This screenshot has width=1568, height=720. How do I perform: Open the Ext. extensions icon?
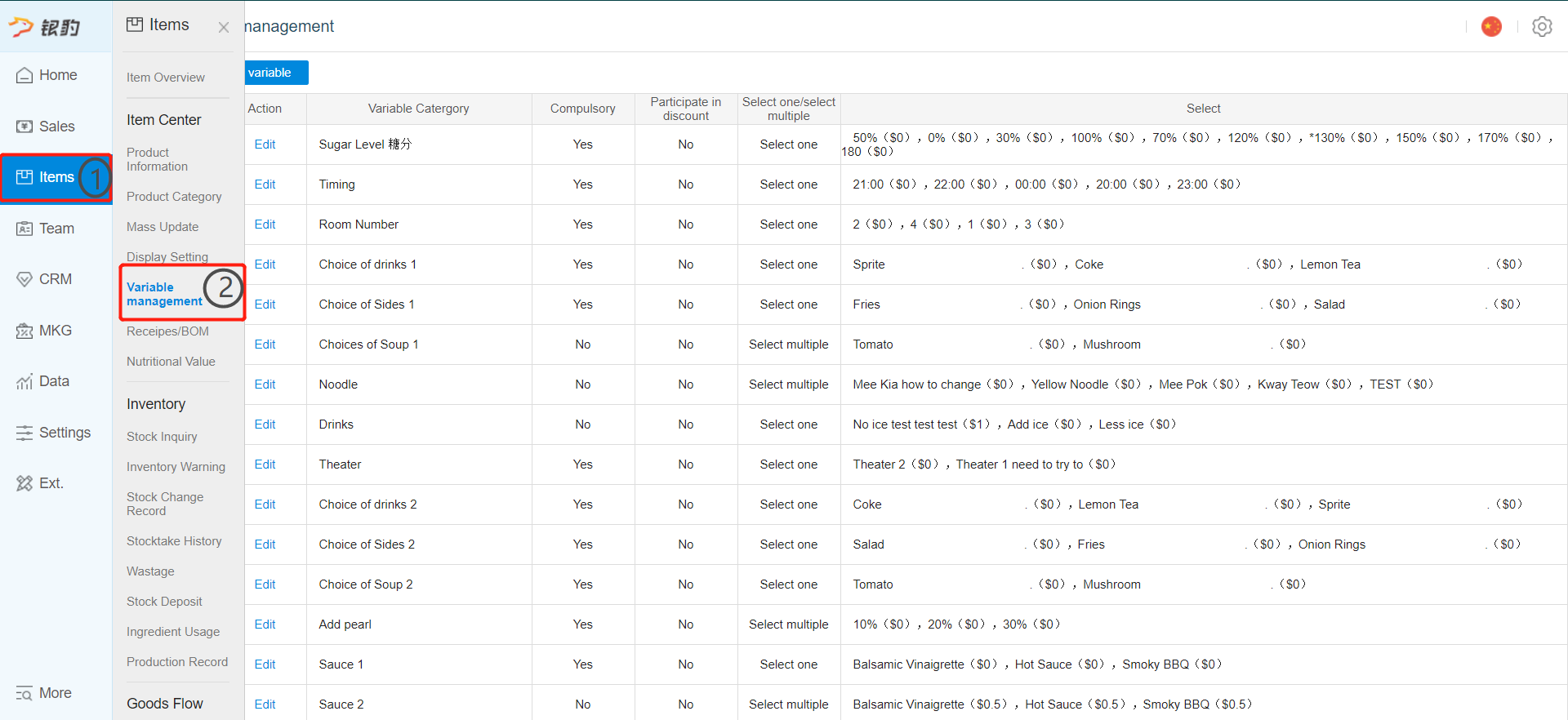(x=24, y=483)
